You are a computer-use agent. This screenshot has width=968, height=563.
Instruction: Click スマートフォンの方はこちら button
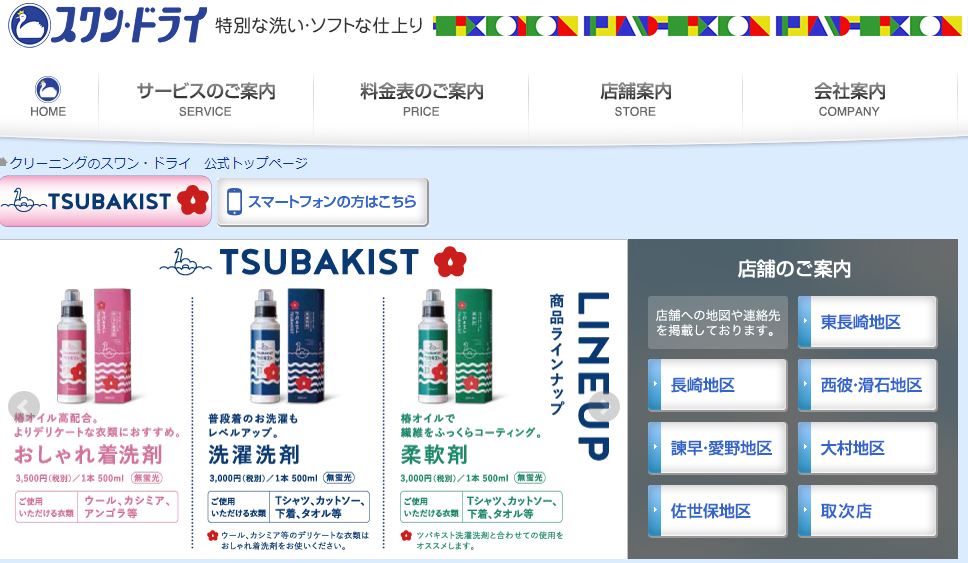coord(323,202)
